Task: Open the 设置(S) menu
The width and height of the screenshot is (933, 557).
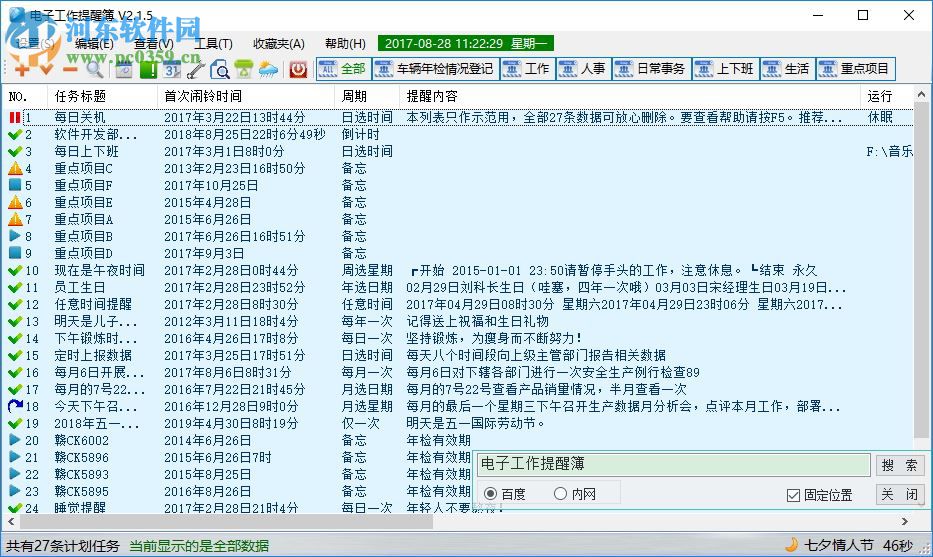Action: pyautogui.click(x=35, y=43)
